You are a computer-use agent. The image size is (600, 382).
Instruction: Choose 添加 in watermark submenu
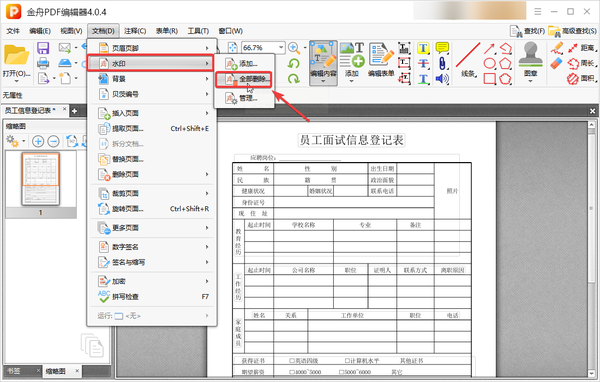pyautogui.click(x=244, y=64)
